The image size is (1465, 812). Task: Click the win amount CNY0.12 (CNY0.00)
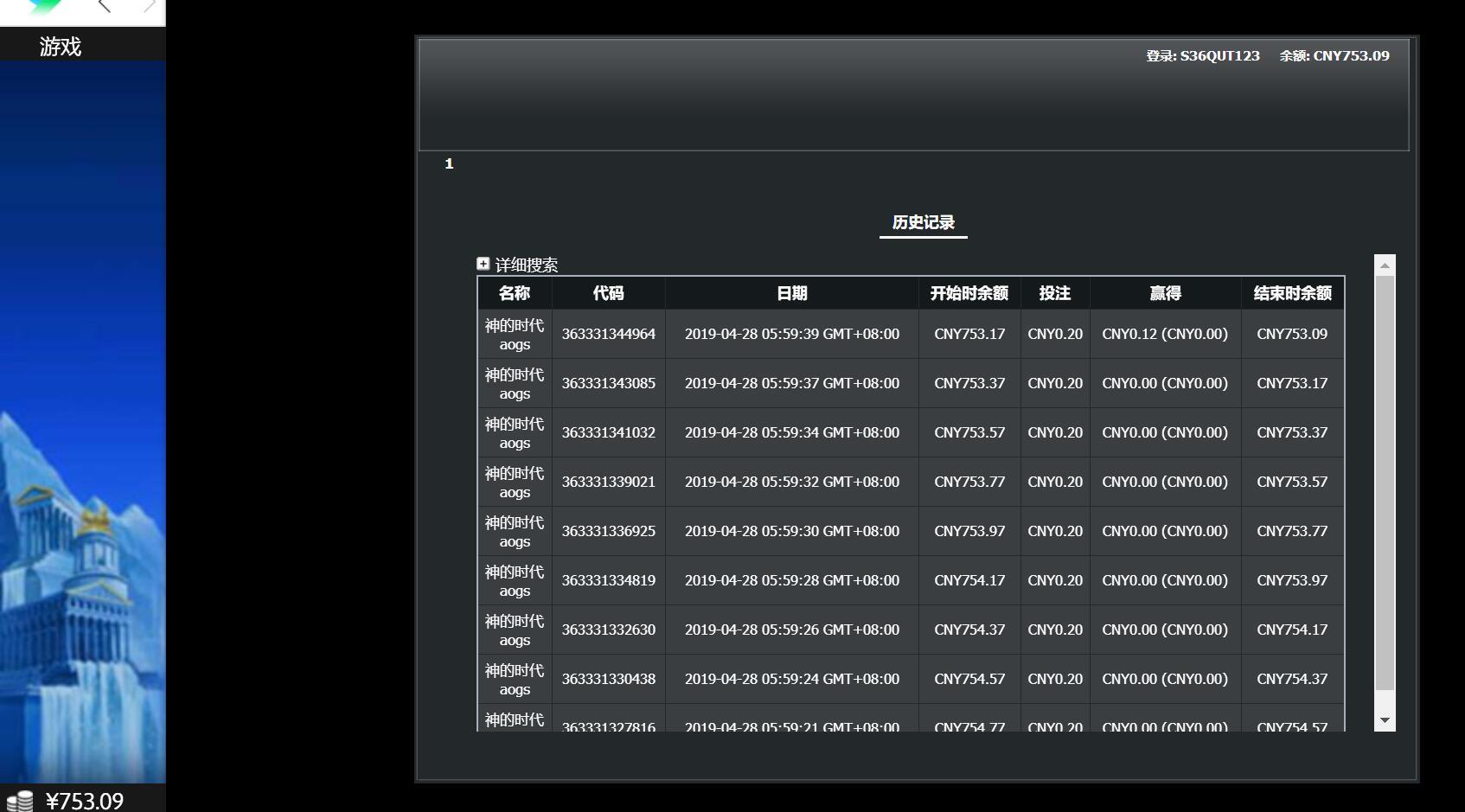click(1165, 334)
